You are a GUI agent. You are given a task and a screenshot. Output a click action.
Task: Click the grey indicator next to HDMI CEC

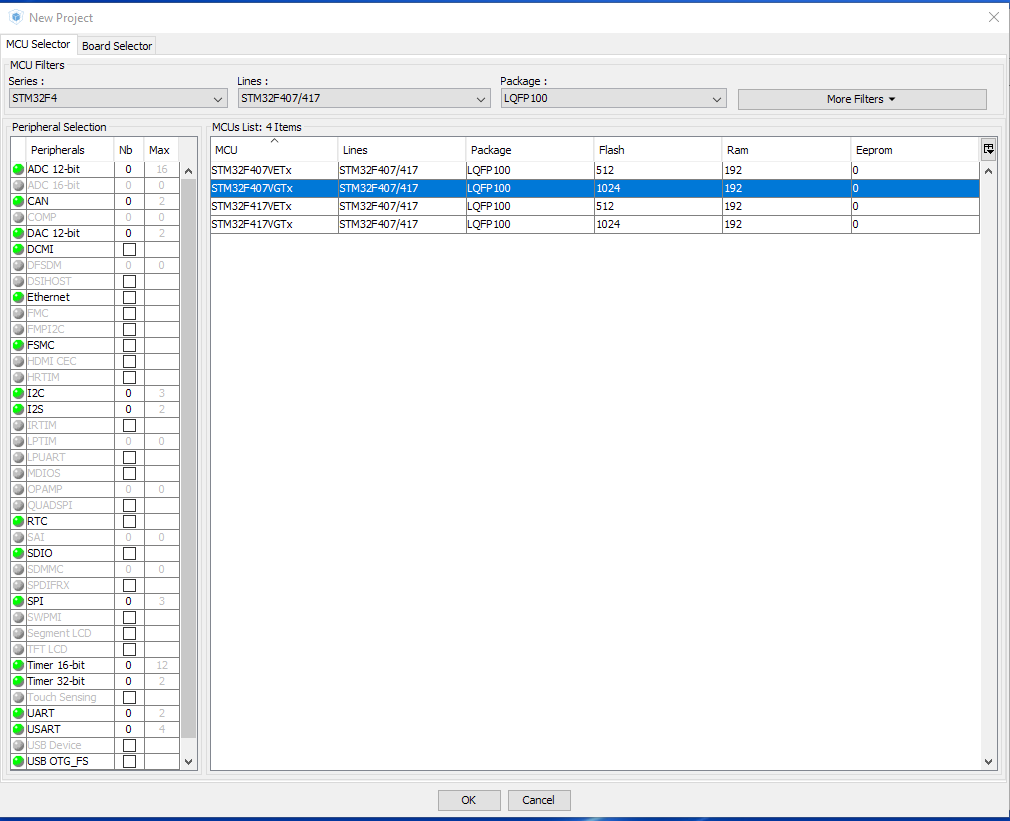click(x=19, y=361)
